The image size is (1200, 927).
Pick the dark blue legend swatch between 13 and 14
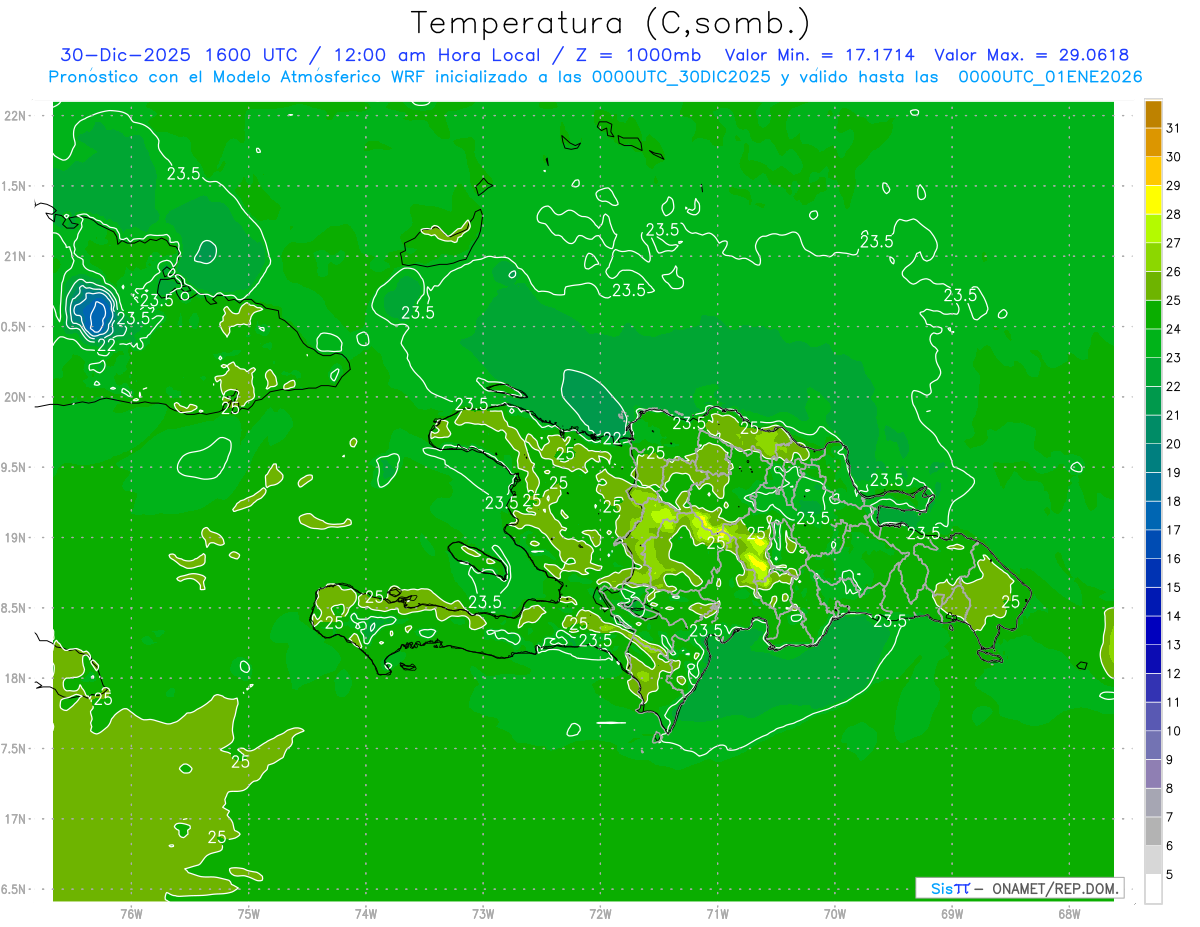tap(1153, 630)
